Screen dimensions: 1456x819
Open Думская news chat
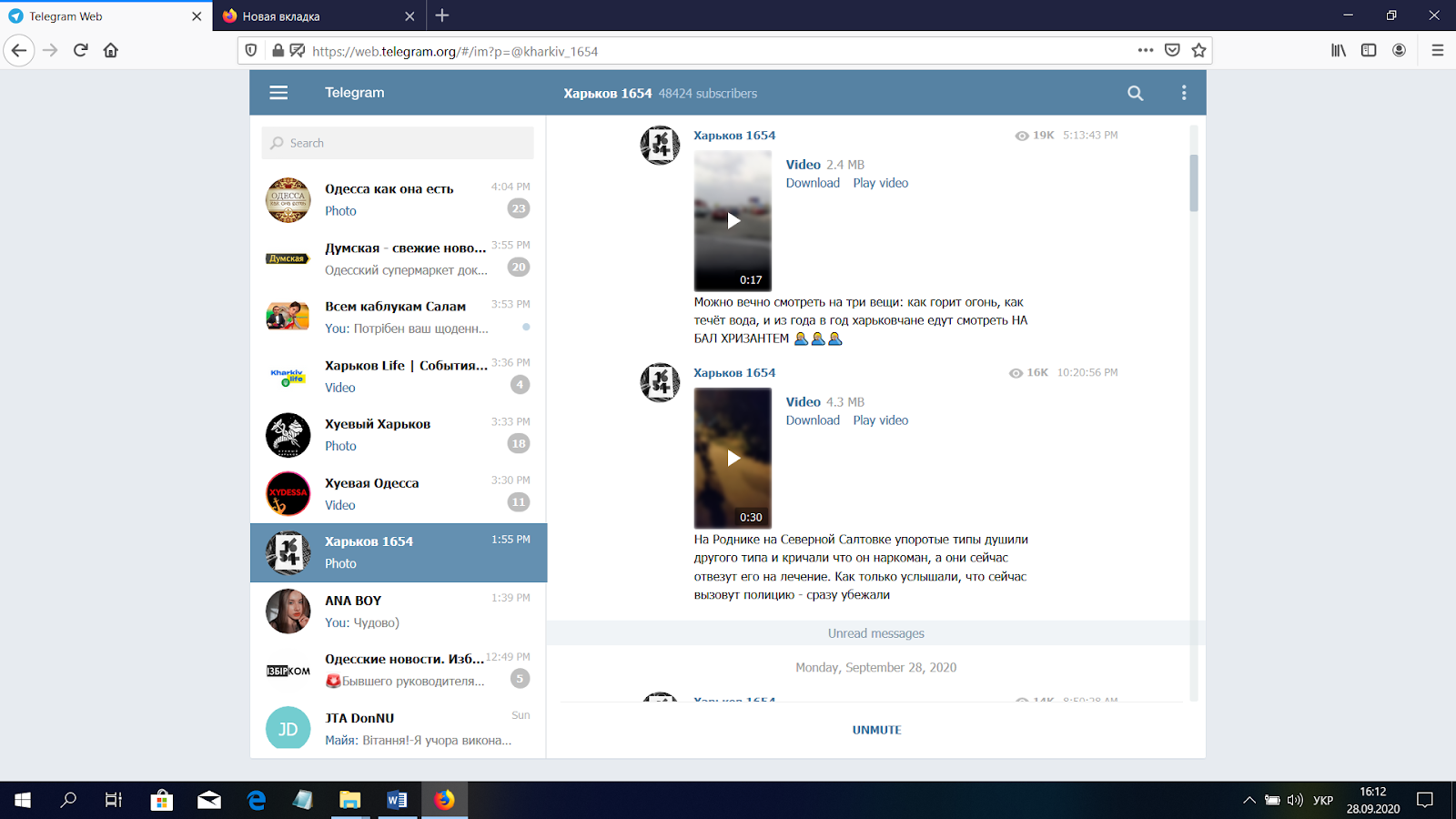(399, 258)
